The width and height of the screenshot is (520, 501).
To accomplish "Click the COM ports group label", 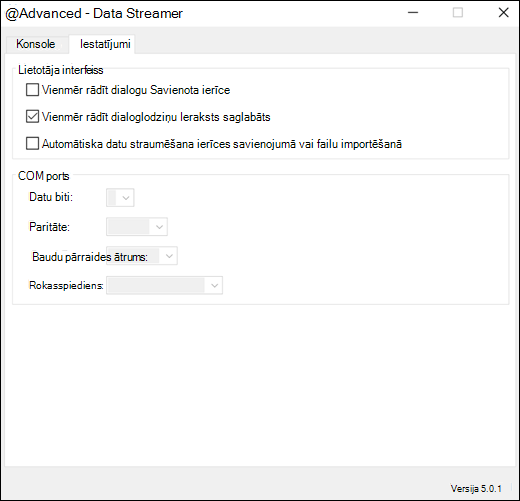I will tap(44, 176).
